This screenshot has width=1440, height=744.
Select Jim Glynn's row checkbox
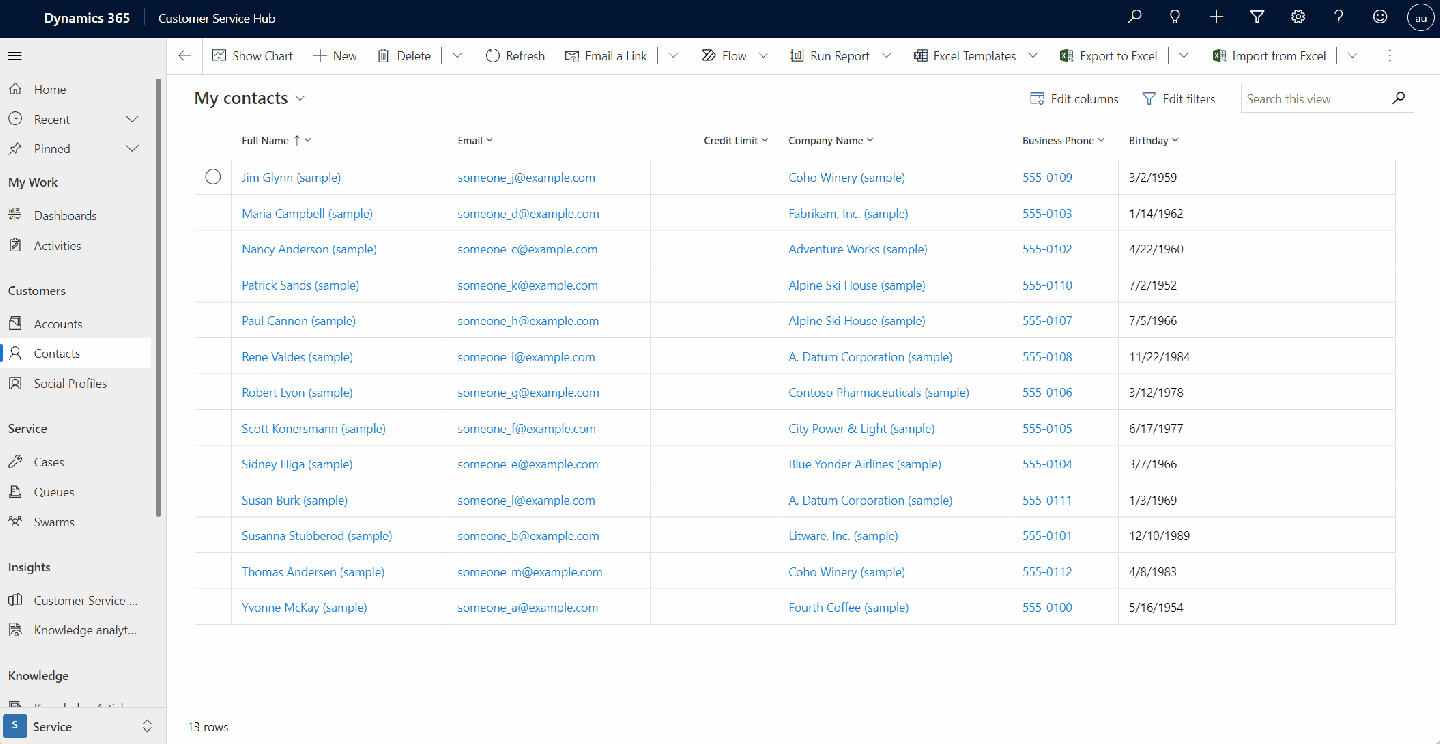tap(213, 176)
